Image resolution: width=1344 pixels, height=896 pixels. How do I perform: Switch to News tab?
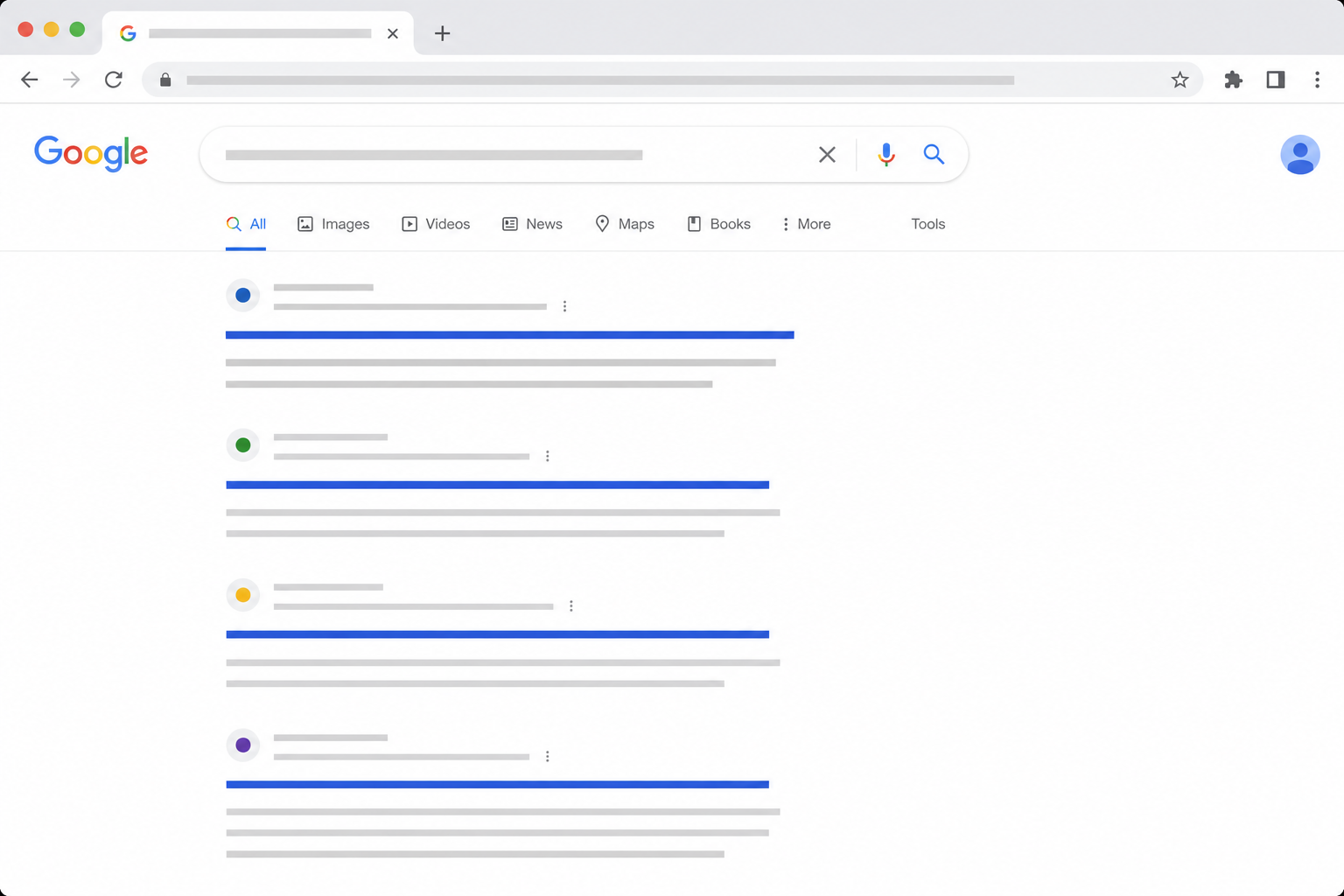click(532, 224)
